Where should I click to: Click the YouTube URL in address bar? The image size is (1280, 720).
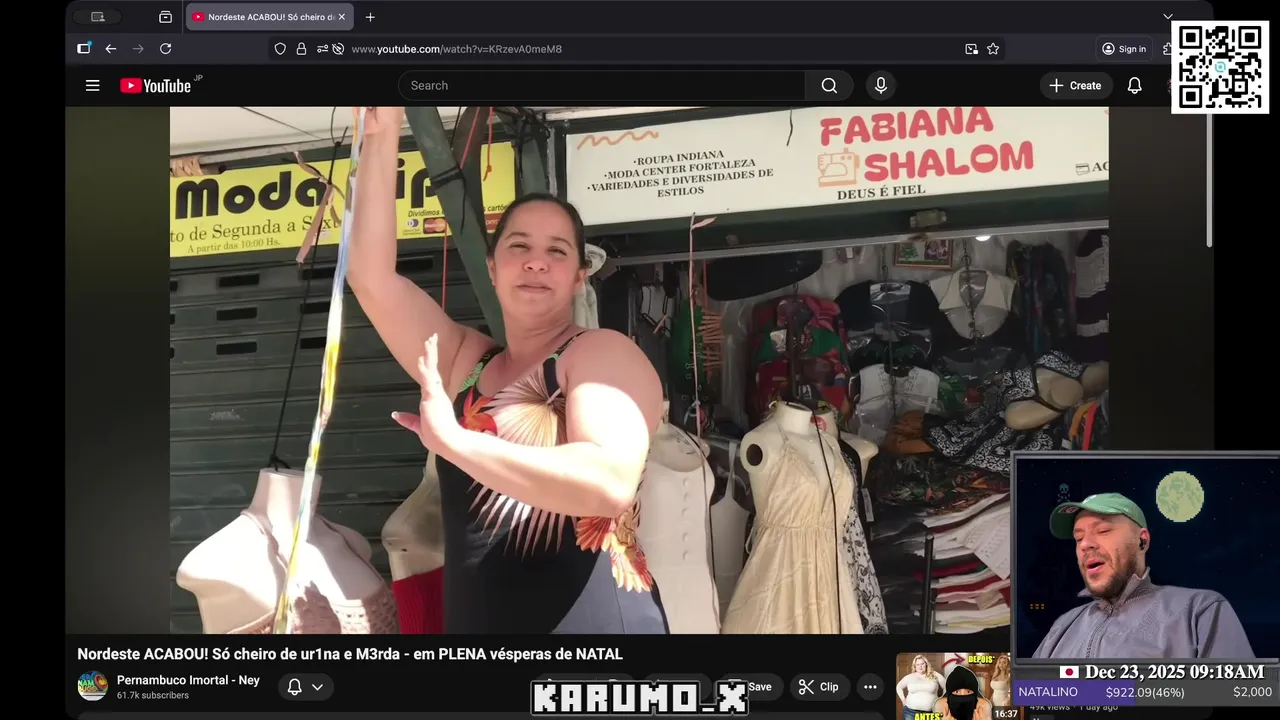click(x=456, y=49)
